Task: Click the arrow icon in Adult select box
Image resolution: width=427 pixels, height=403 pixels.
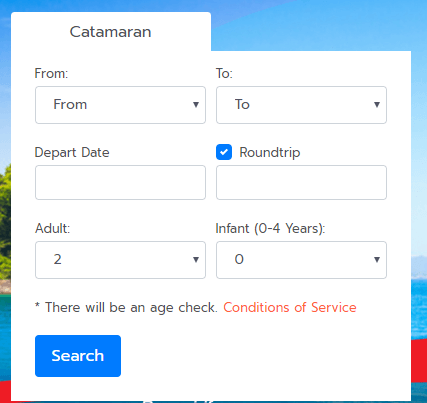Action: [196, 260]
